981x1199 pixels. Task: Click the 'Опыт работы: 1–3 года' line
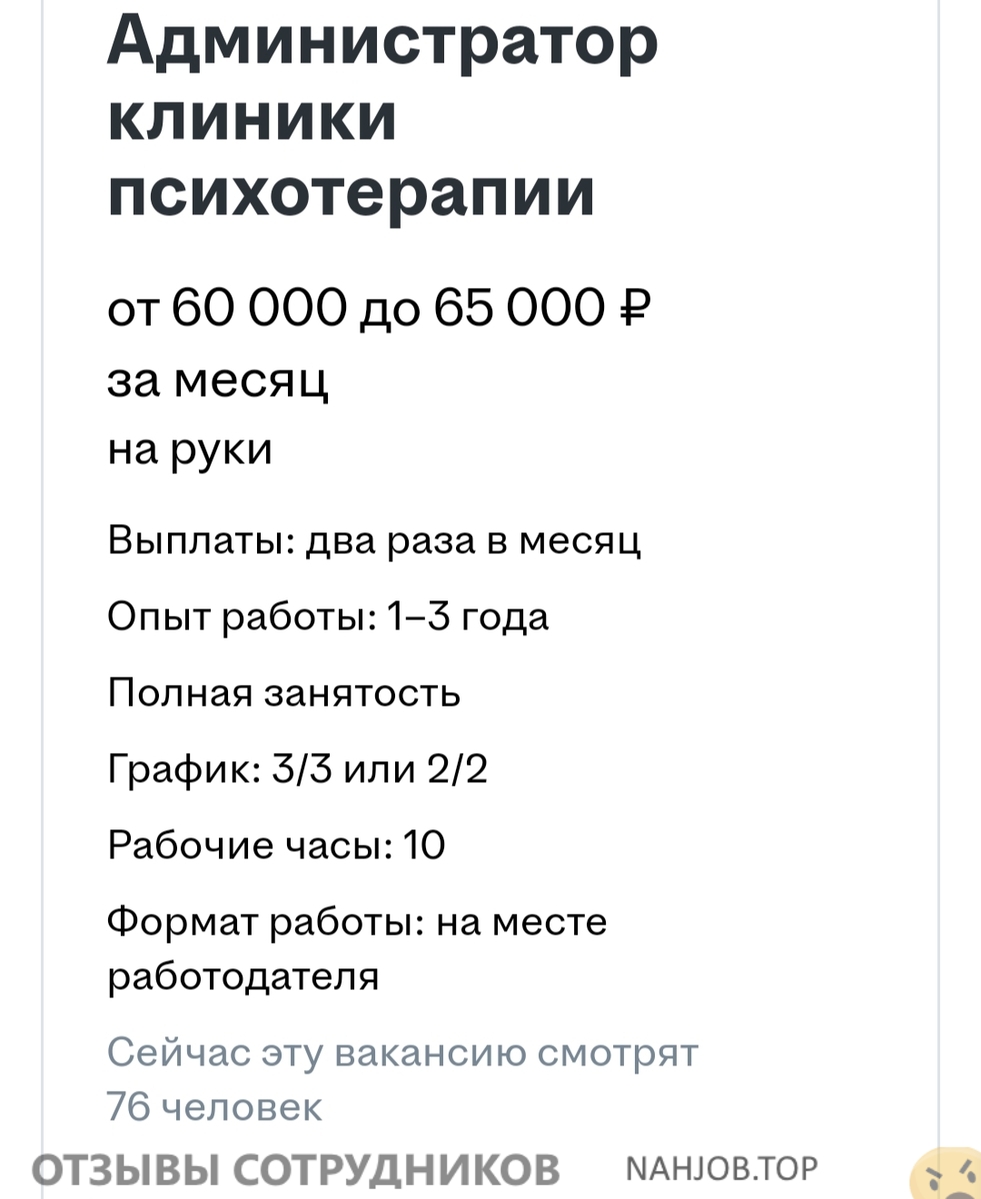(328, 616)
